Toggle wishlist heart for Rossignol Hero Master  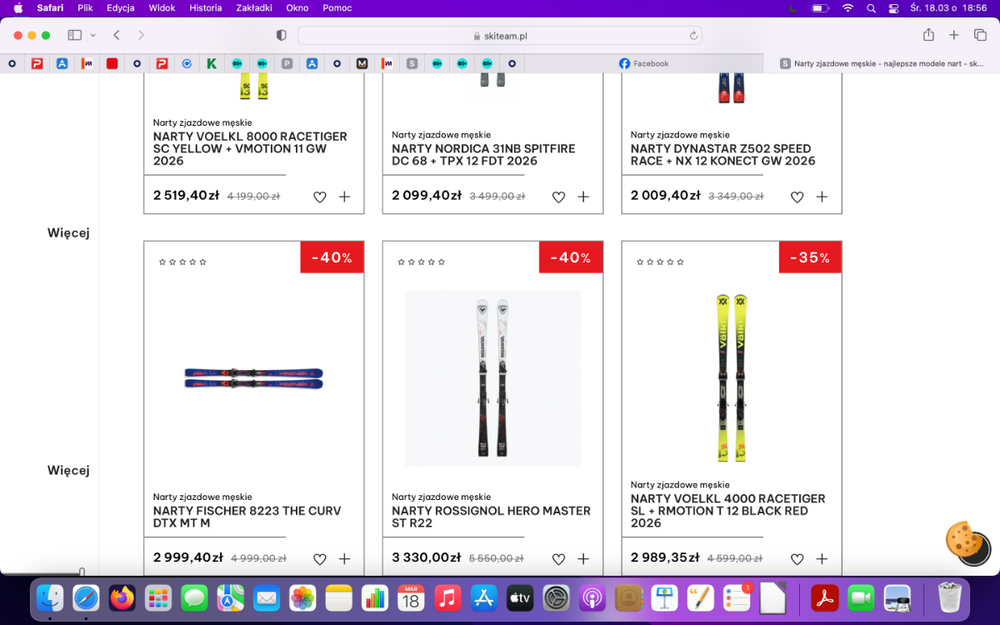(x=558, y=559)
